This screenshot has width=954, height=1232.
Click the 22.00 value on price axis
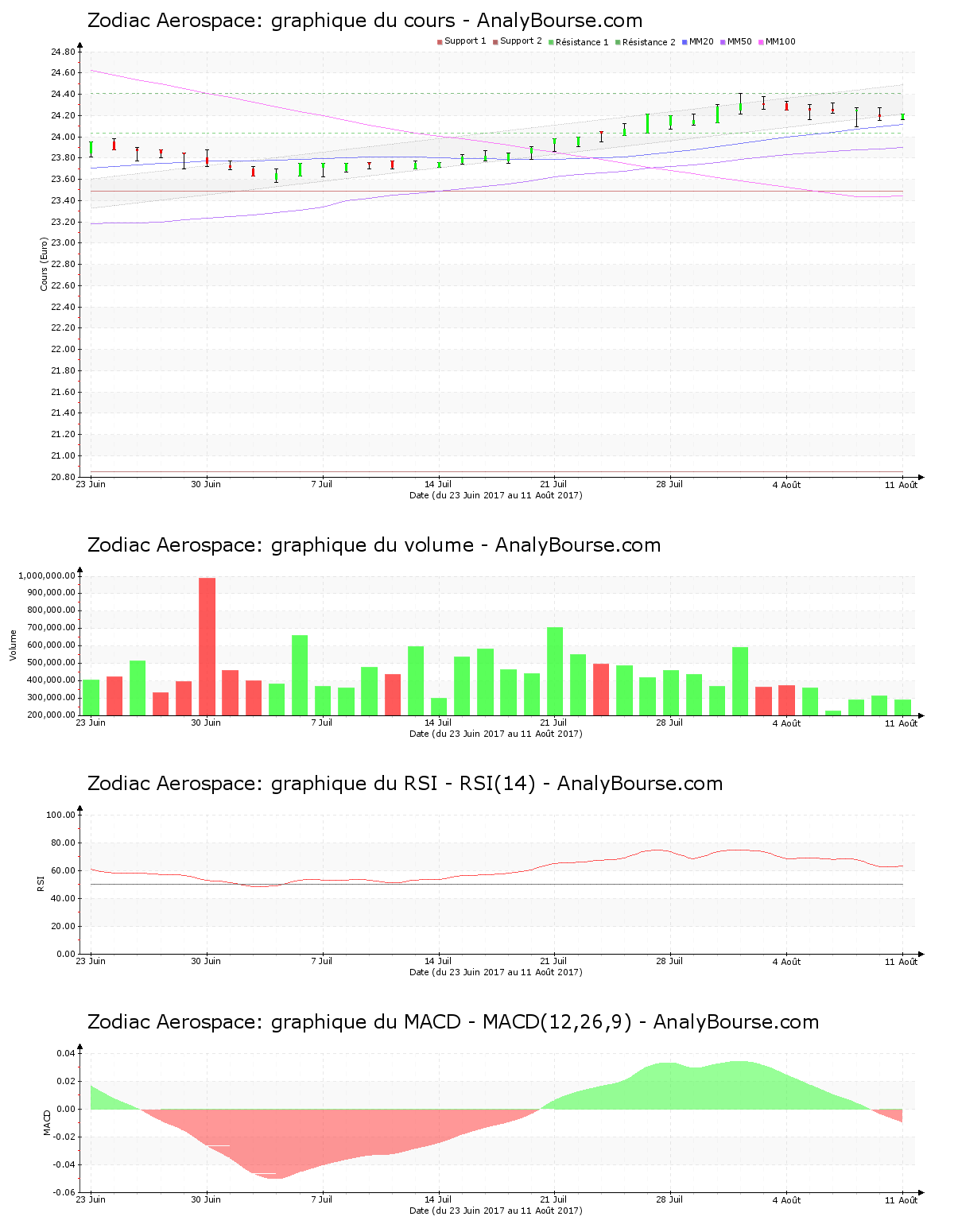click(63, 350)
